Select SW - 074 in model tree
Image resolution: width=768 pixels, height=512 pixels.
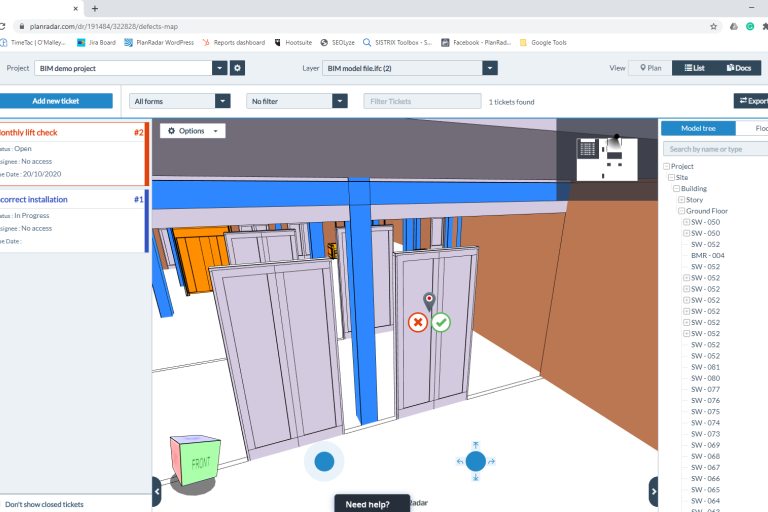pyautogui.click(x=705, y=423)
